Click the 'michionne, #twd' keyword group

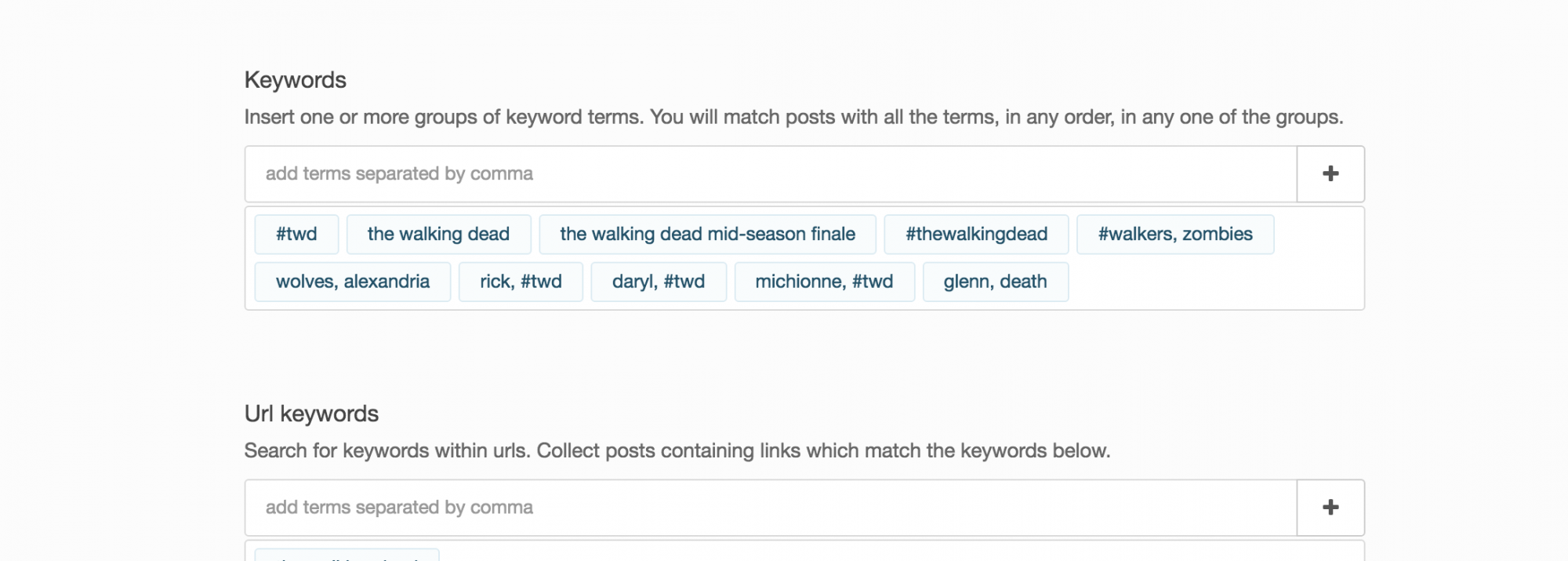pyautogui.click(x=824, y=282)
